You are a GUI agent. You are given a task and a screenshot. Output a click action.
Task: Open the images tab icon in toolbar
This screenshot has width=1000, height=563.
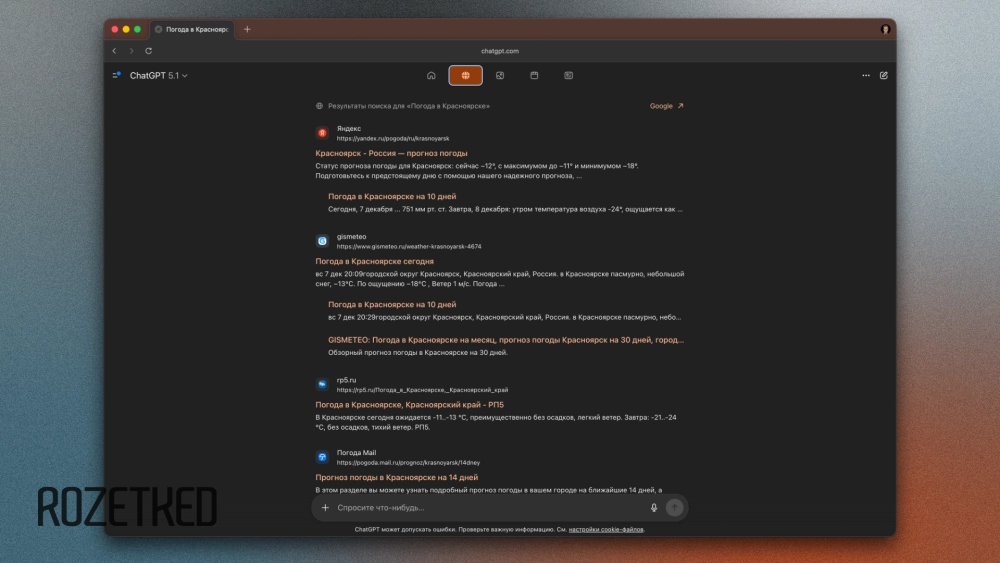click(x=500, y=75)
